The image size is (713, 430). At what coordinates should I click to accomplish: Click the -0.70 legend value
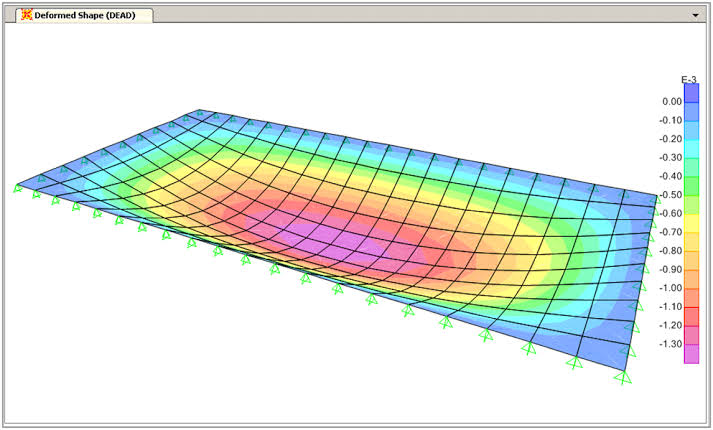pos(671,232)
